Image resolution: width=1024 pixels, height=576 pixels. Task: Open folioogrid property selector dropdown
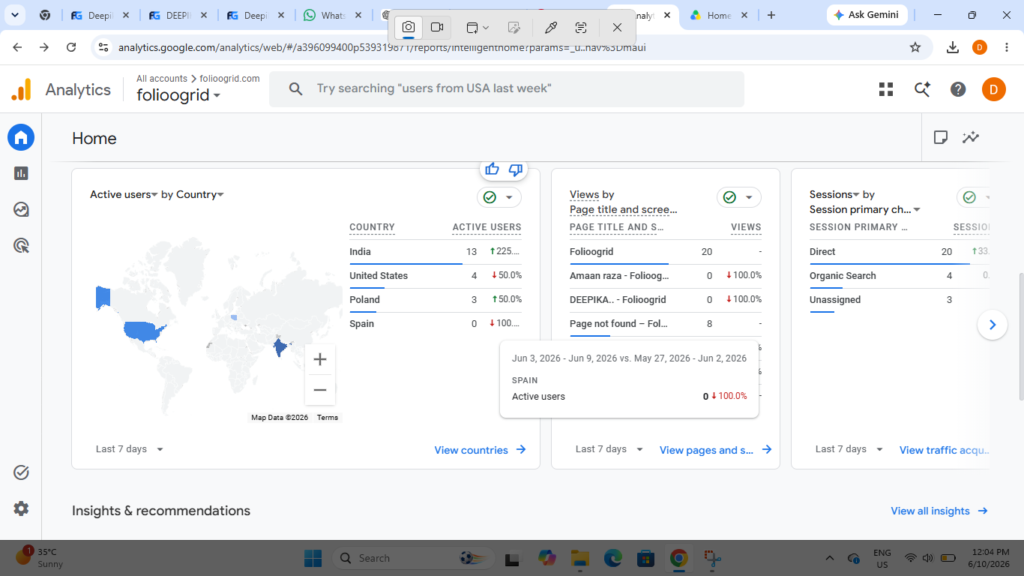tap(178, 95)
